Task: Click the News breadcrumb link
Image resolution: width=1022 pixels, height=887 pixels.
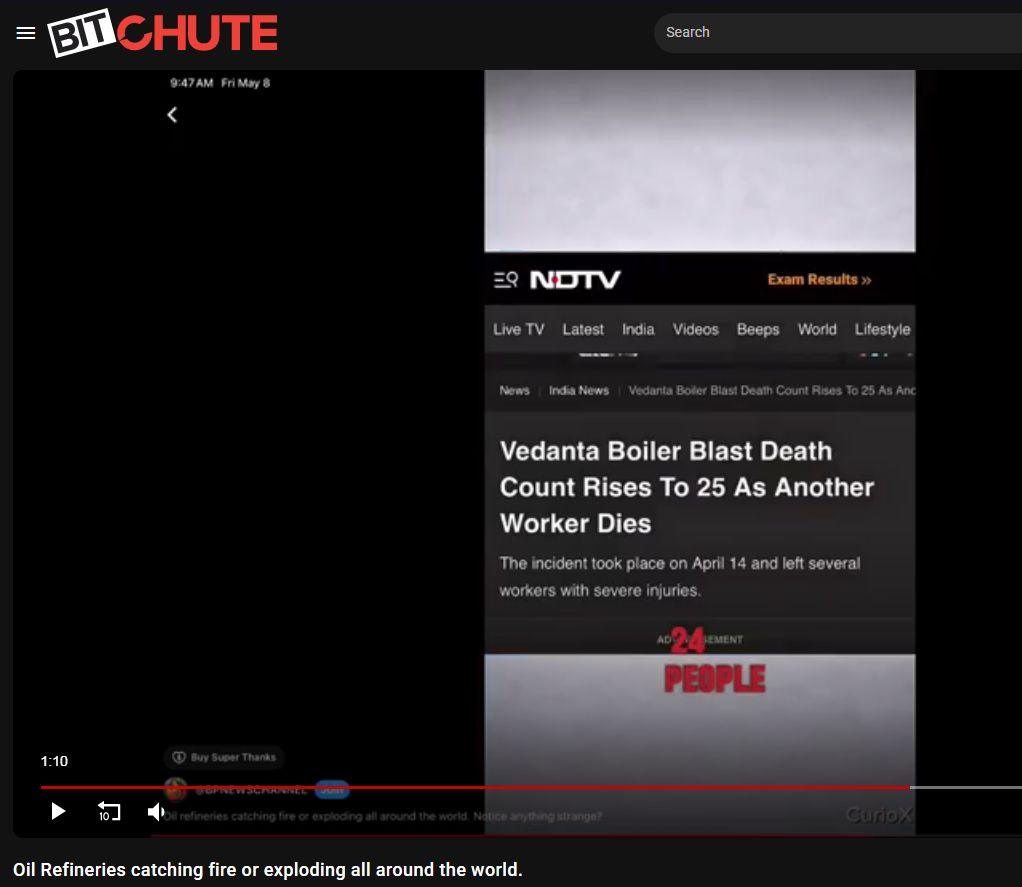Action: [x=514, y=390]
